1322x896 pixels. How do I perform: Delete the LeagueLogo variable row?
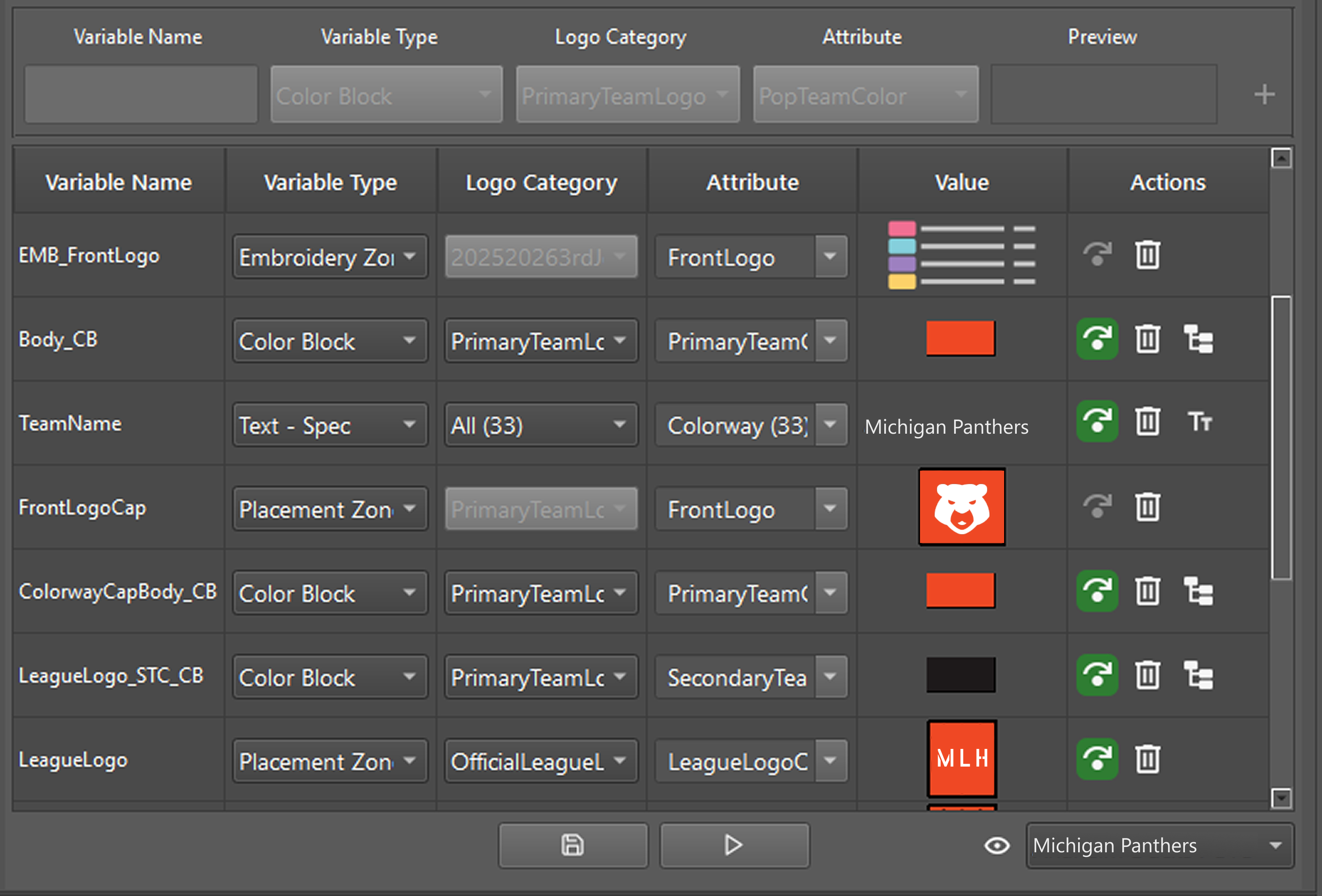1147,759
